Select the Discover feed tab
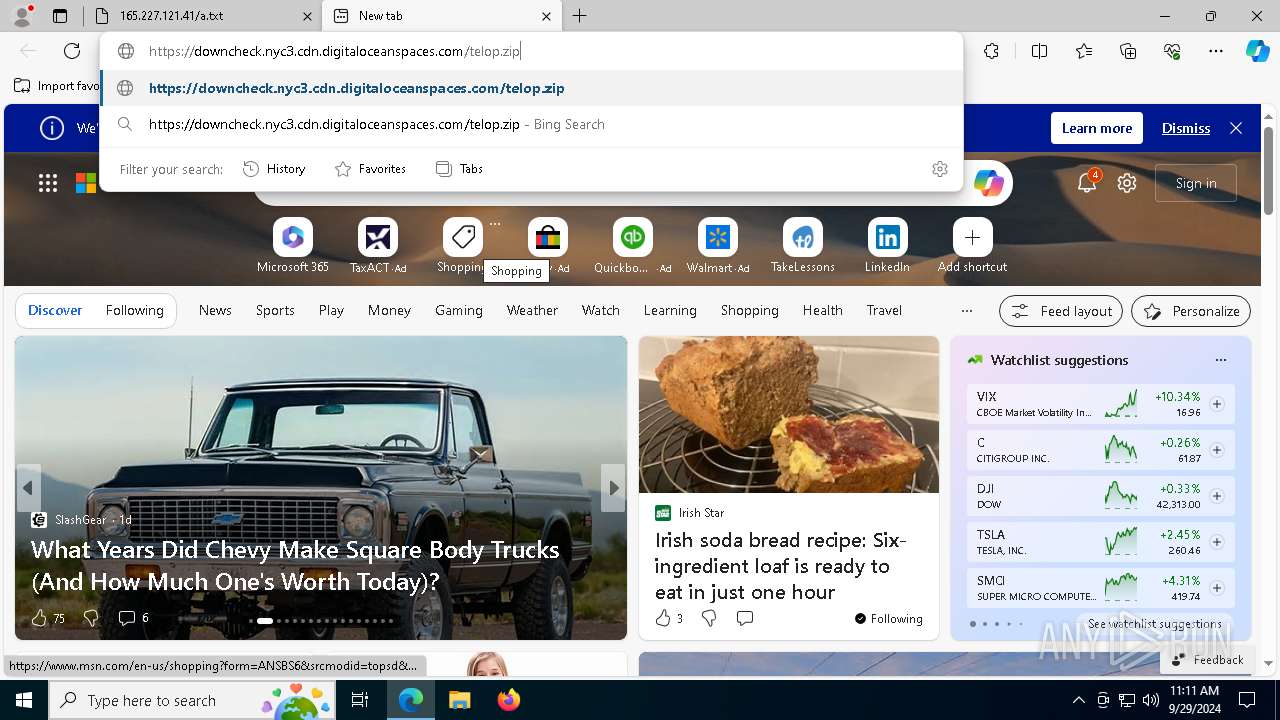Image resolution: width=1280 pixels, height=720 pixels. [55, 311]
